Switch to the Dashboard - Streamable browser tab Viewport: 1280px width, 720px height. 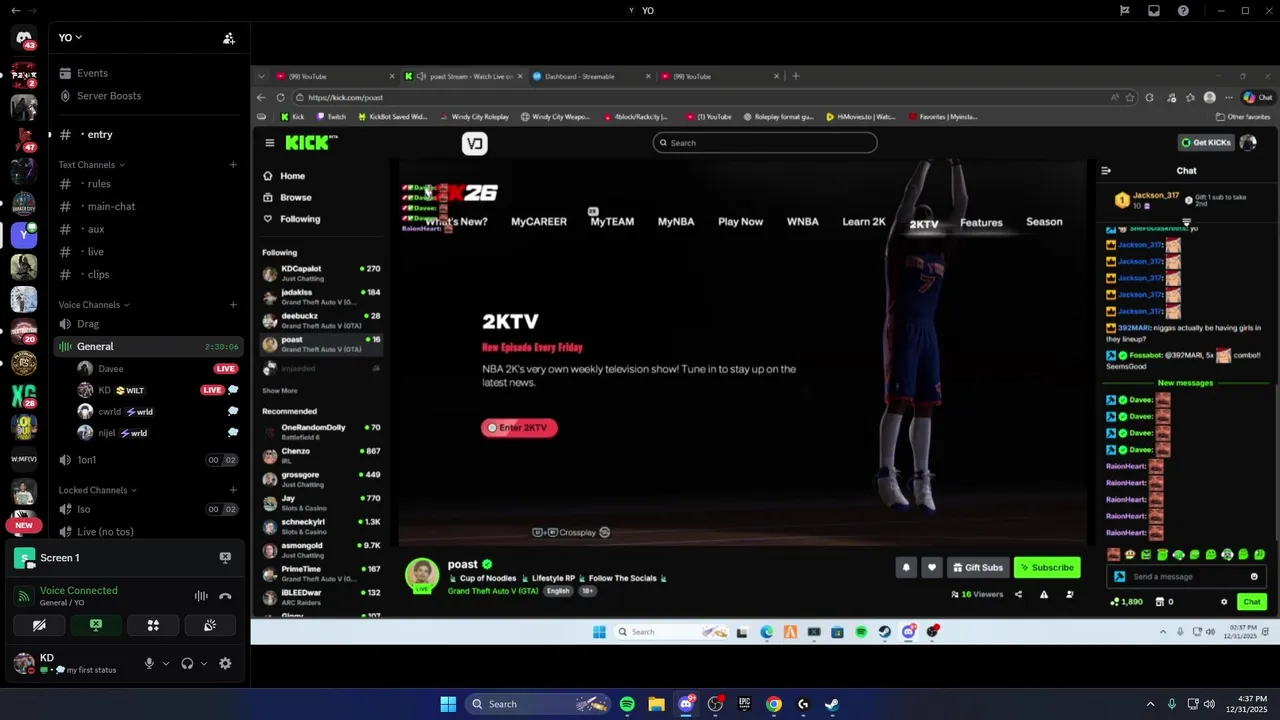click(592, 76)
